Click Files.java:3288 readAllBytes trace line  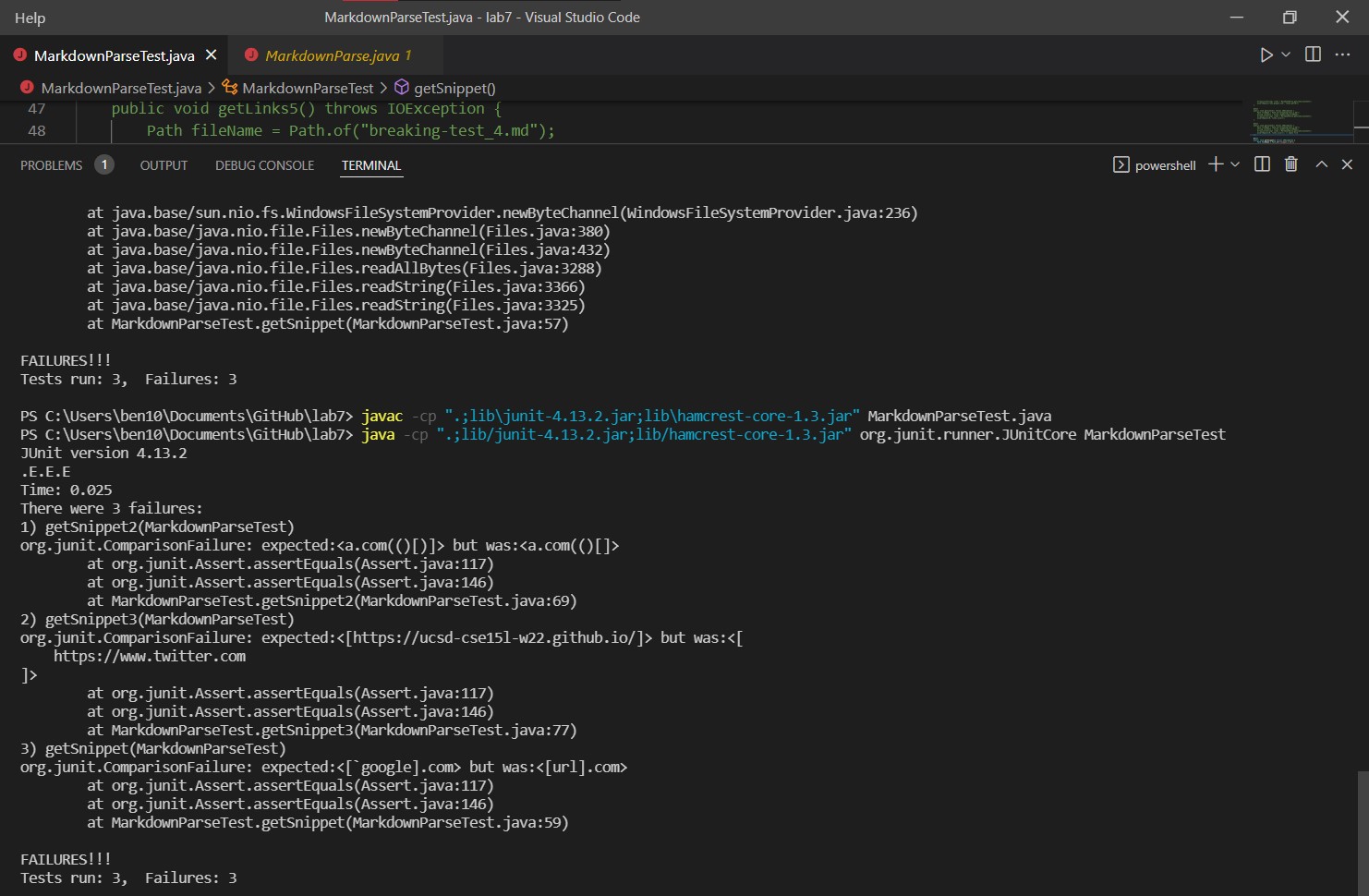pyautogui.click(x=345, y=268)
